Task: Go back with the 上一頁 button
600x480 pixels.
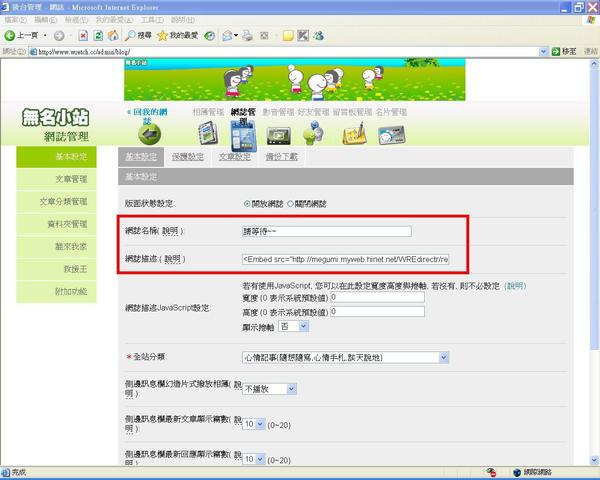Action: pos(21,36)
